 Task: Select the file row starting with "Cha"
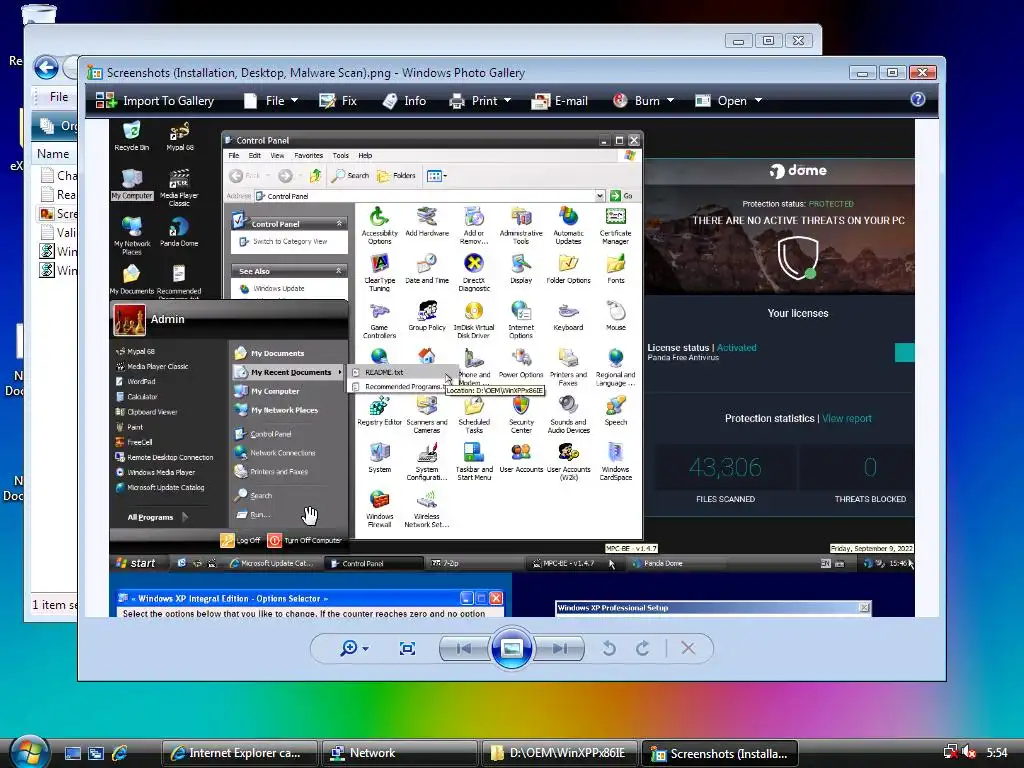(59, 175)
